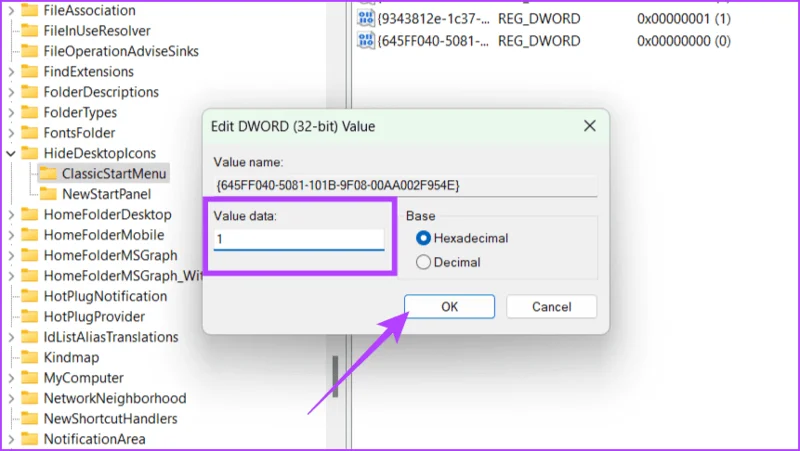The image size is (800, 451).
Task: Close the Edit DWORD dialog with X
Action: 590,126
